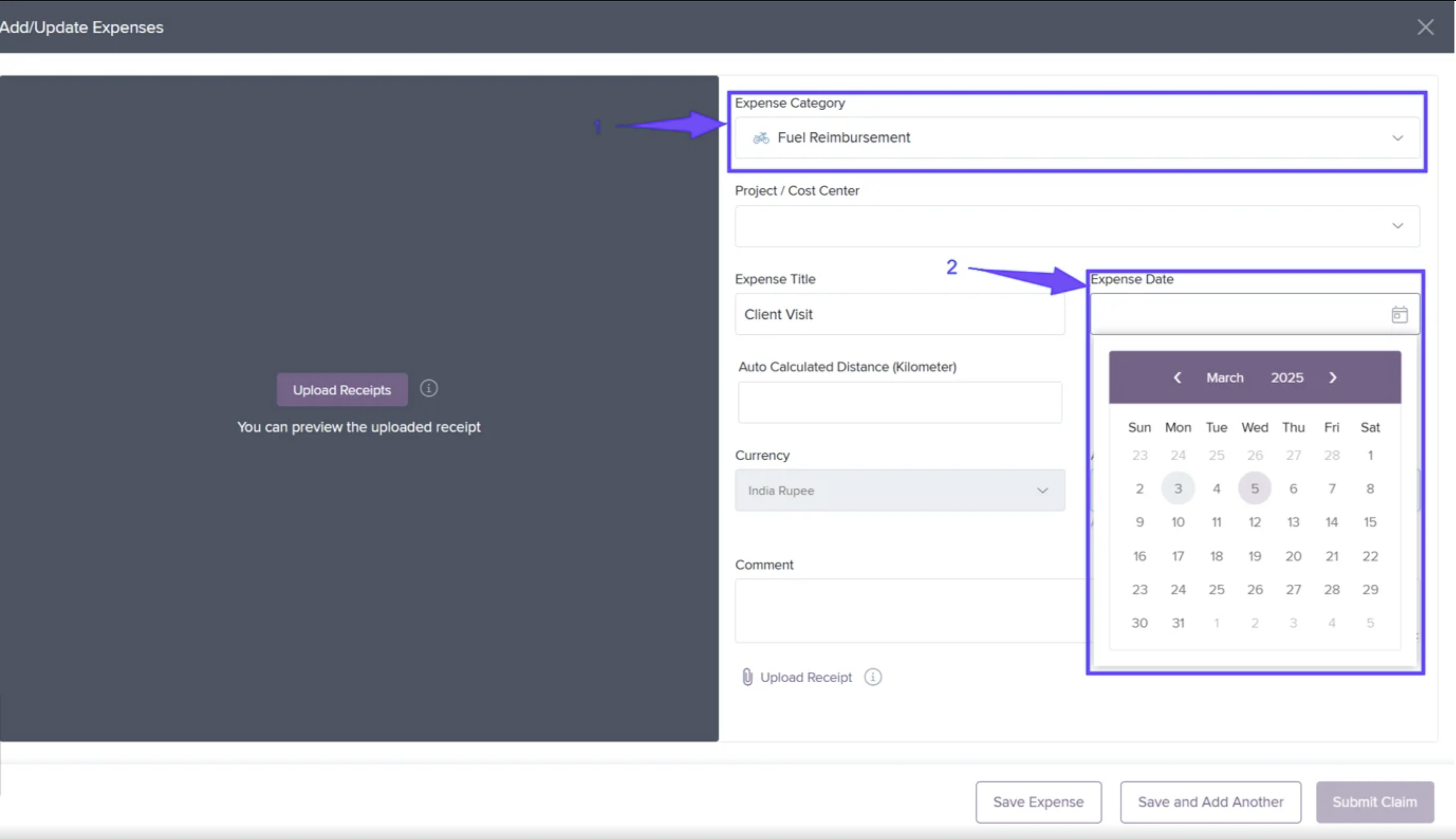Click the Comment text area
Screen dimensions: 1456x839
tap(910, 610)
